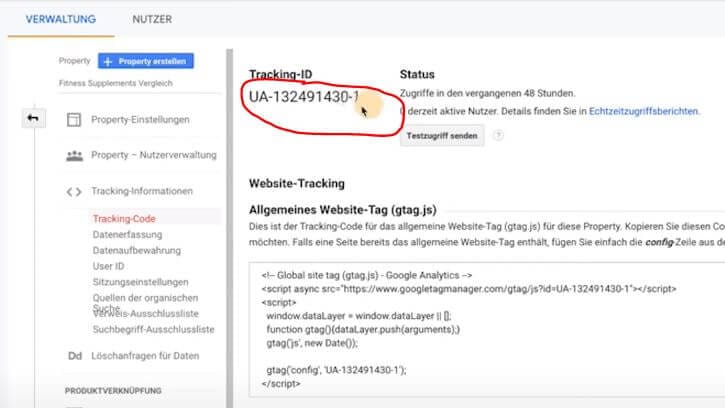This screenshot has height=408, width=725.
Task: Open Datenerfassung under Tracking-Informationen
Action: click(127, 234)
